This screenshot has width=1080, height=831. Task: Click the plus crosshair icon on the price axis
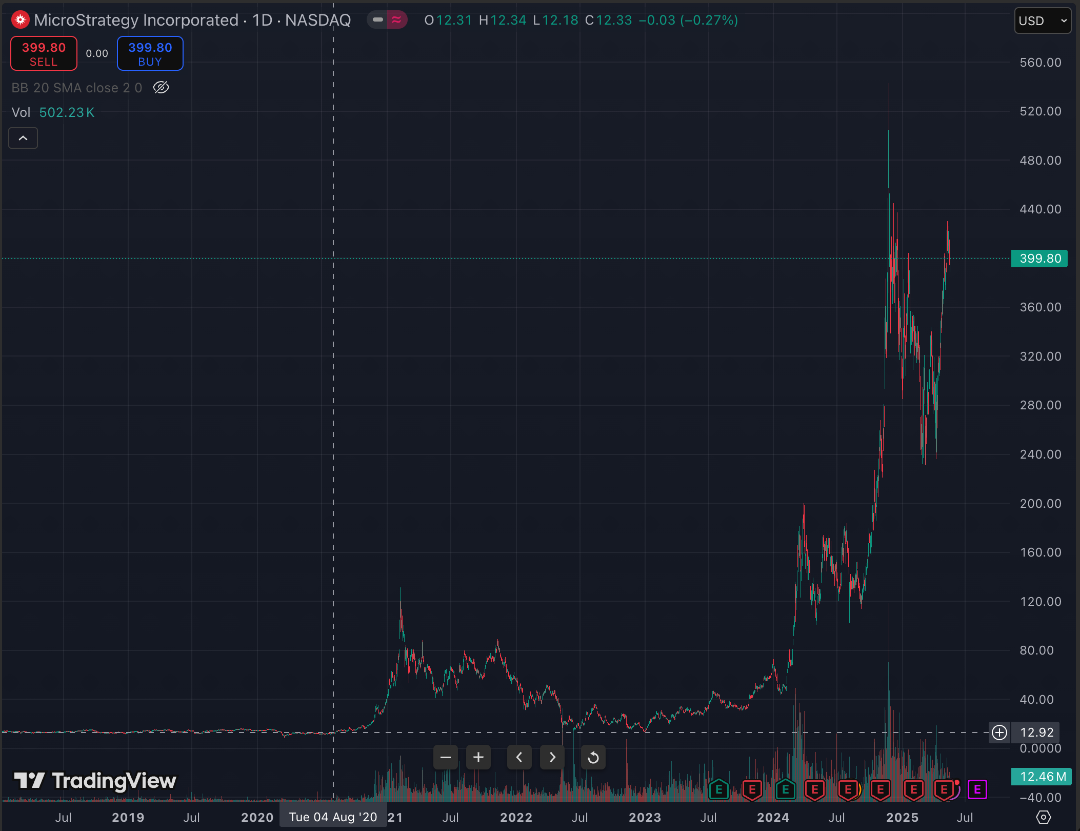999,732
